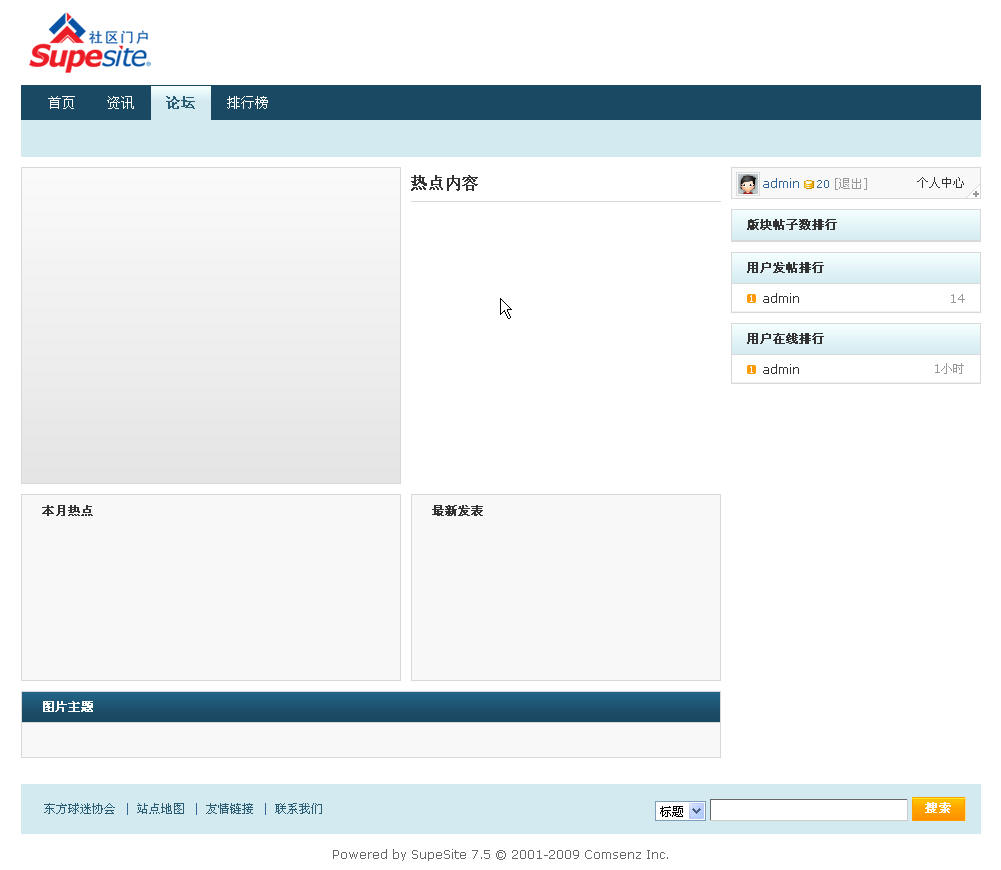Viewport: 1001px width, 870px height.
Task: Open the 首页 navigation tab
Action: click(x=61, y=103)
